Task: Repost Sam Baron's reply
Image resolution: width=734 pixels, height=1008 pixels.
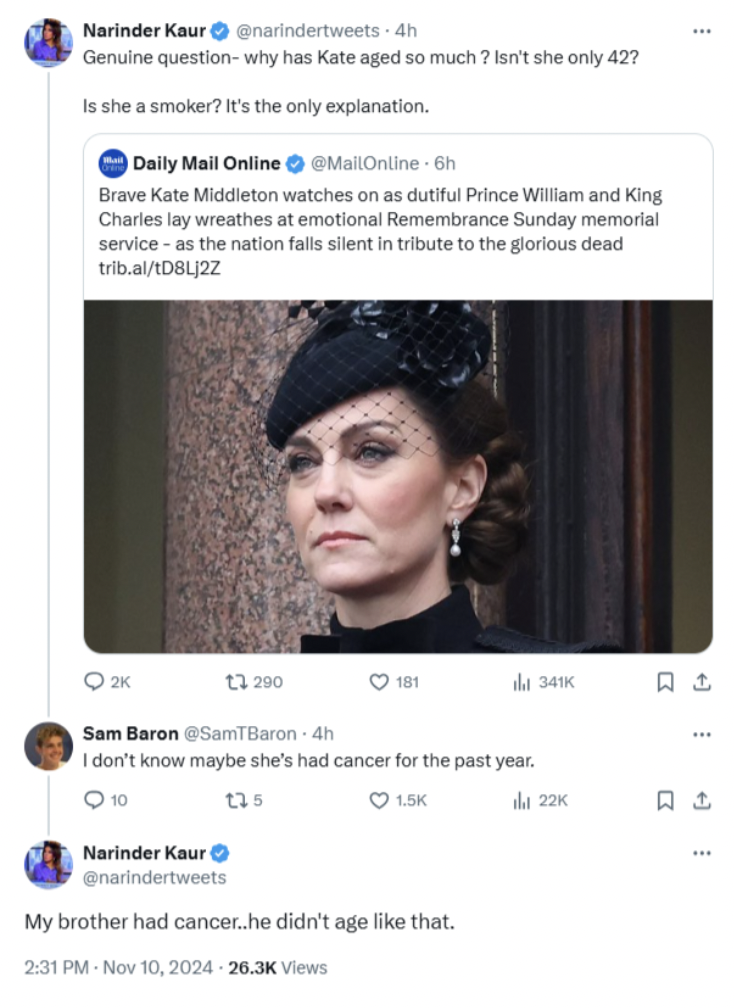Action: [x=239, y=800]
